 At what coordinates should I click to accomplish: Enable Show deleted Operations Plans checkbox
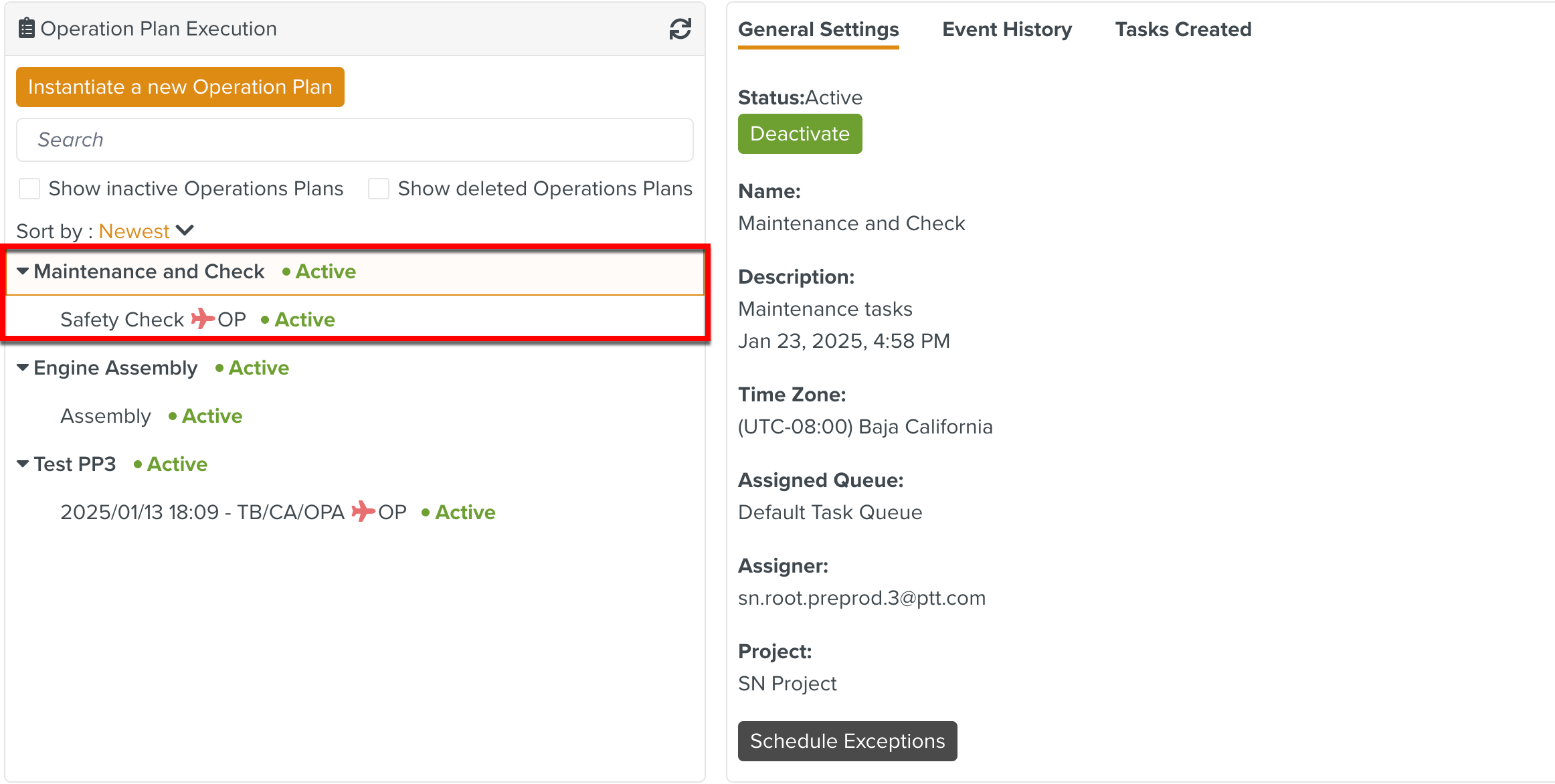click(x=379, y=189)
